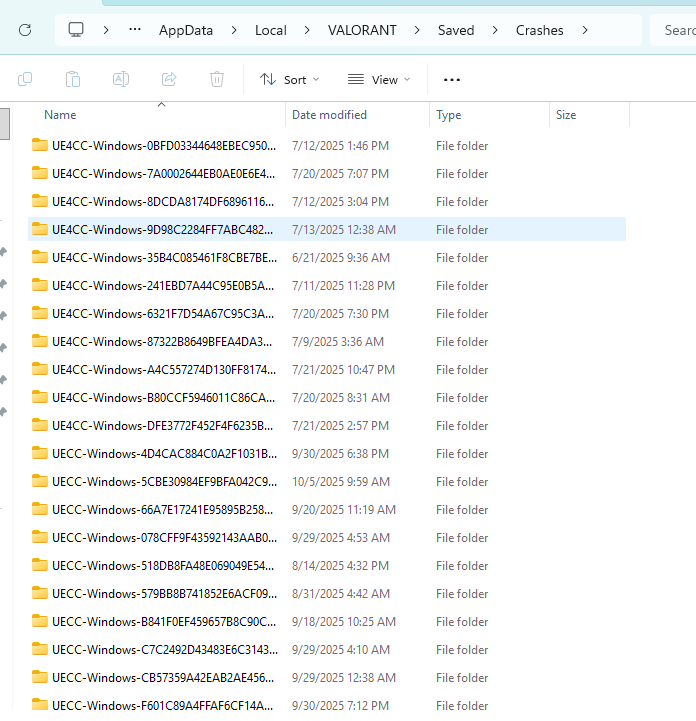This screenshot has height=721, width=696.
Task: Open the Sort dropdown
Action: [x=290, y=80]
